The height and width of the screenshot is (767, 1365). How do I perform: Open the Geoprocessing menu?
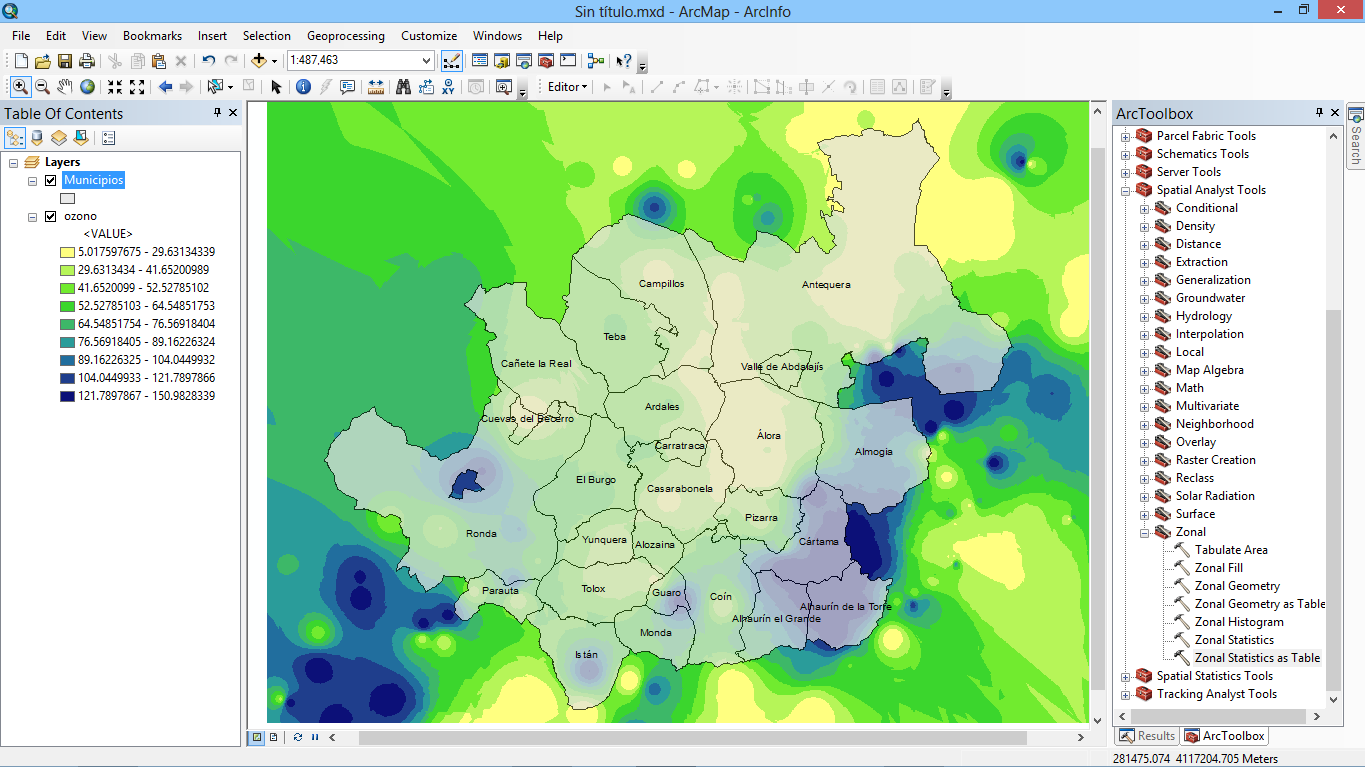(x=345, y=36)
